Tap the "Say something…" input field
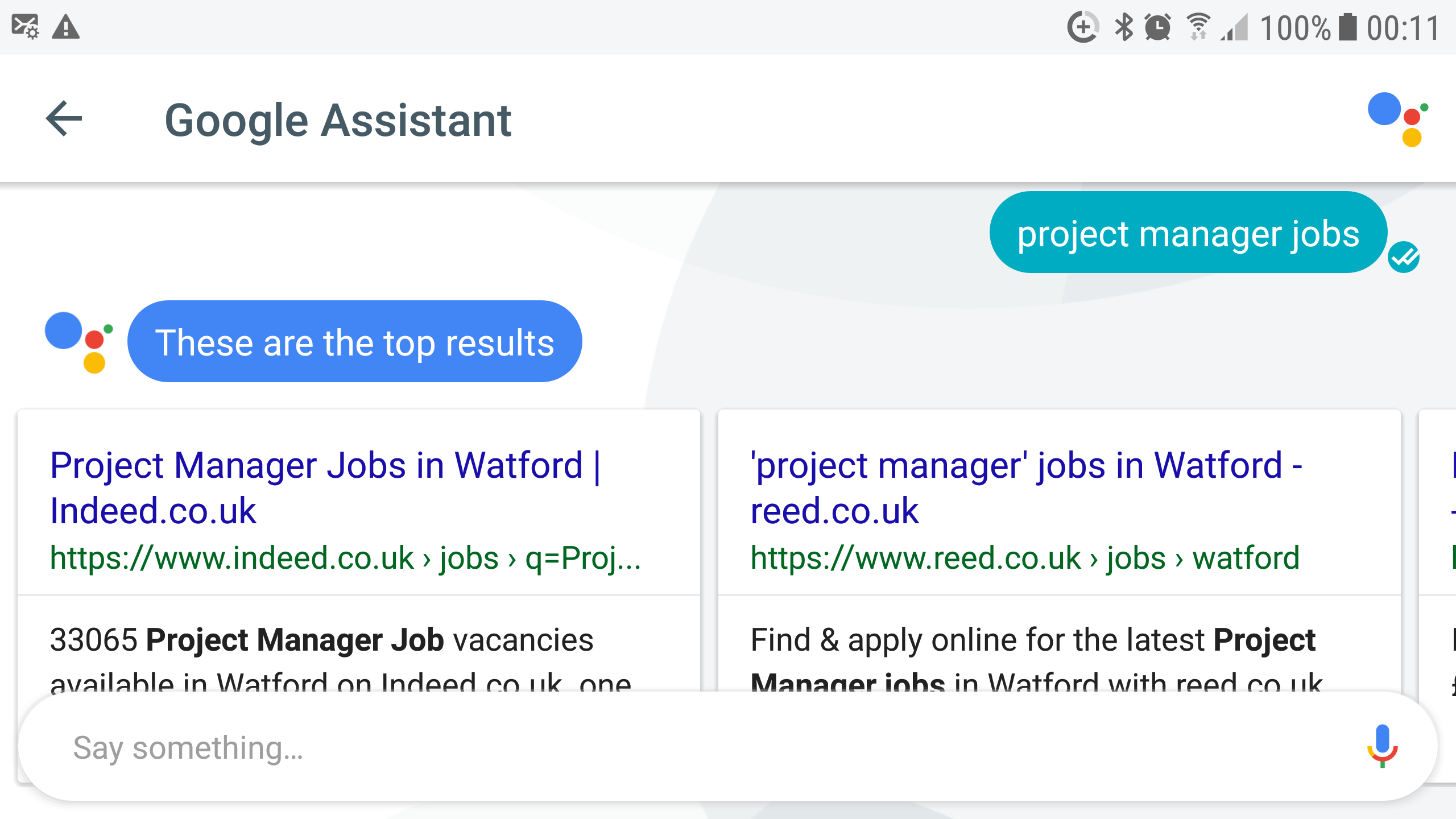 click(682, 747)
